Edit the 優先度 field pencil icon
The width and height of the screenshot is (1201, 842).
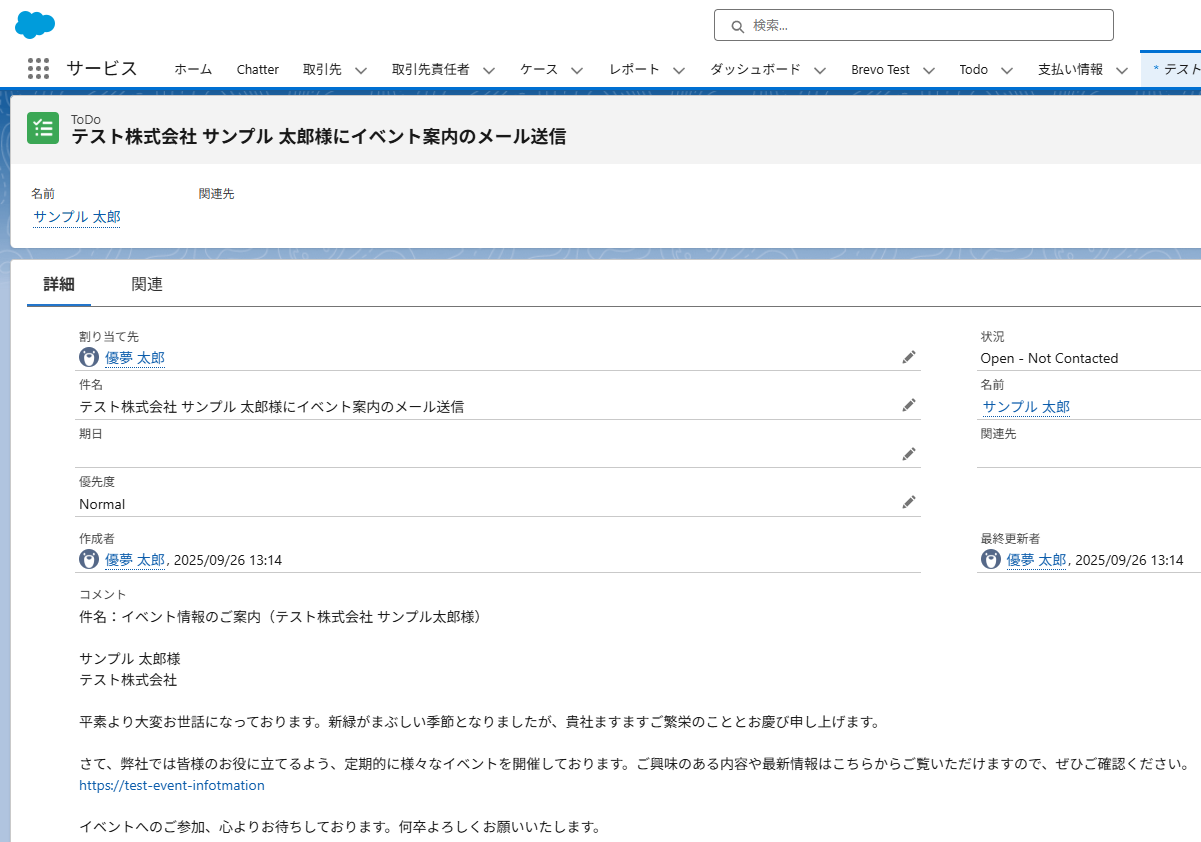[908, 502]
